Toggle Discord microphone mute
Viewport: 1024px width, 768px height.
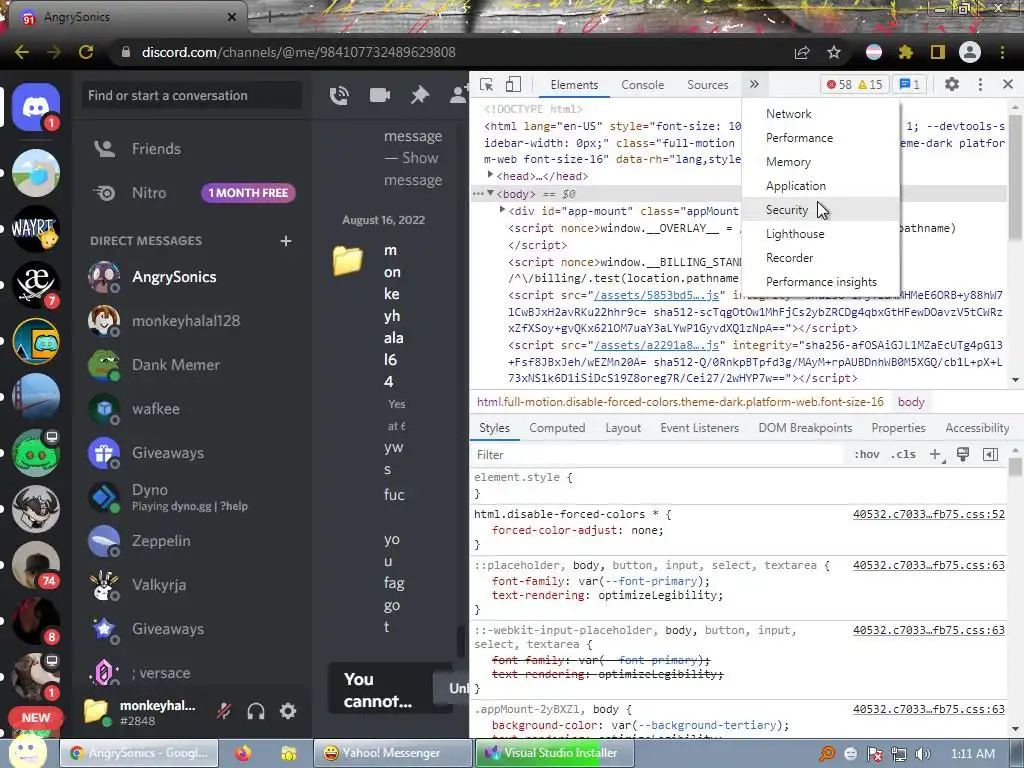tap(224, 711)
